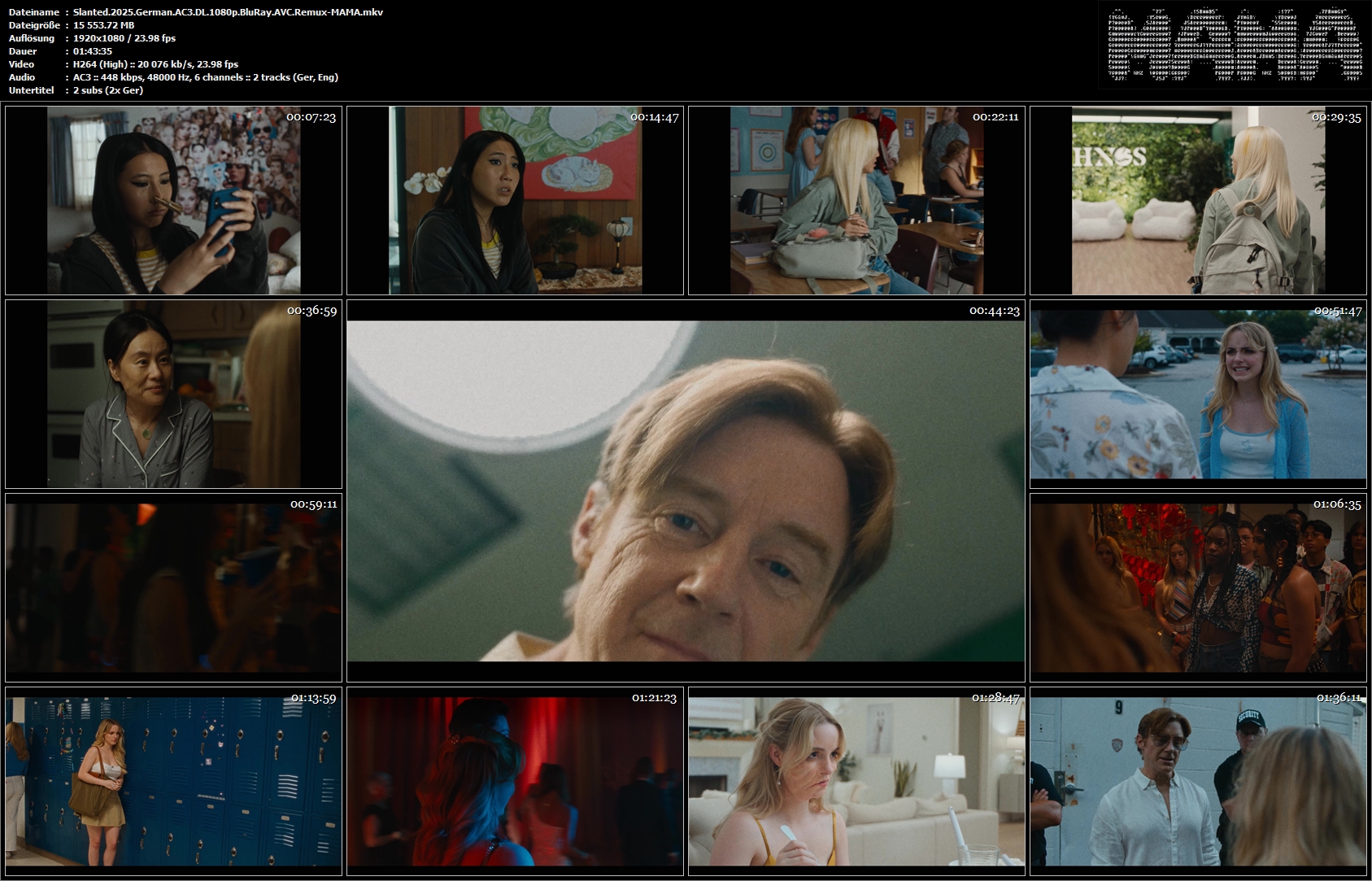Image resolution: width=1372 pixels, height=881 pixels.
Task: Click the AC3 audio track details line
Action: (206, 77)
